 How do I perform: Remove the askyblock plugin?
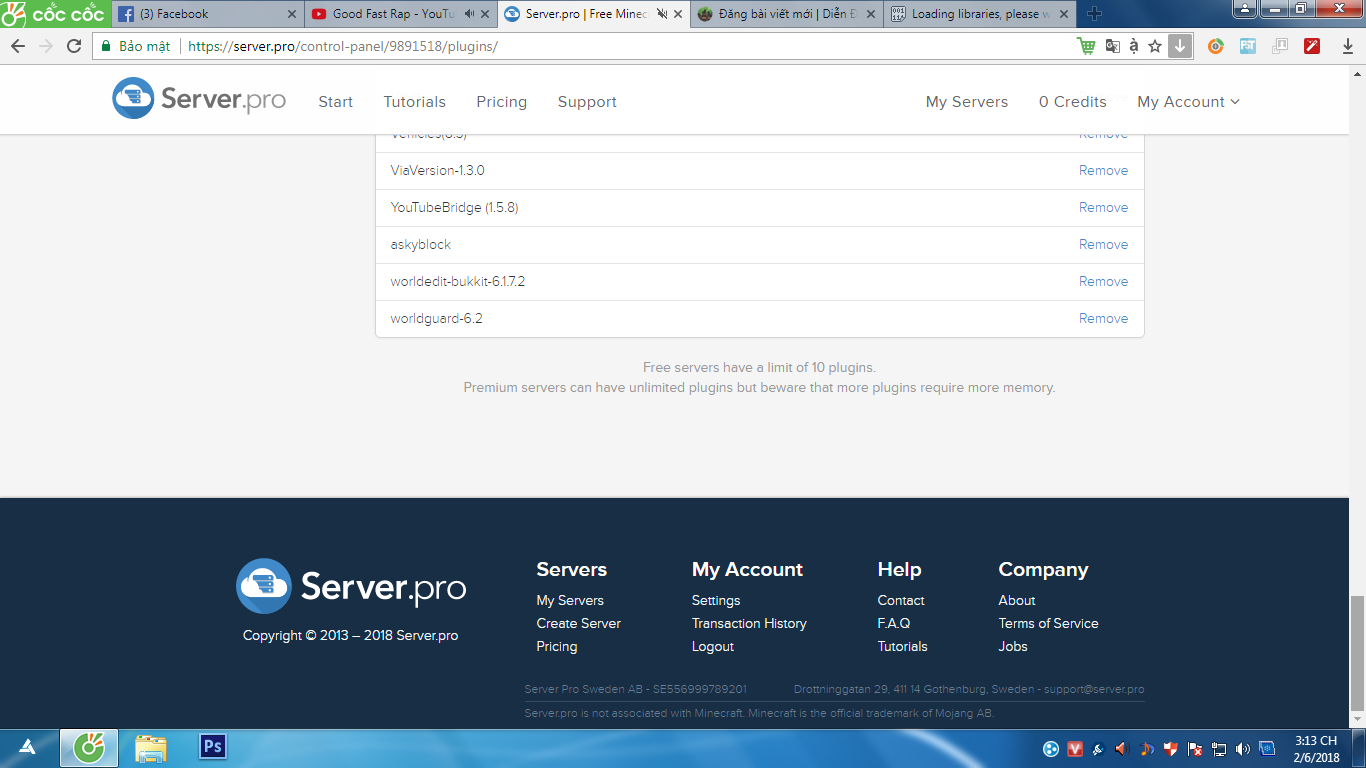click(x=1103, y=244)
